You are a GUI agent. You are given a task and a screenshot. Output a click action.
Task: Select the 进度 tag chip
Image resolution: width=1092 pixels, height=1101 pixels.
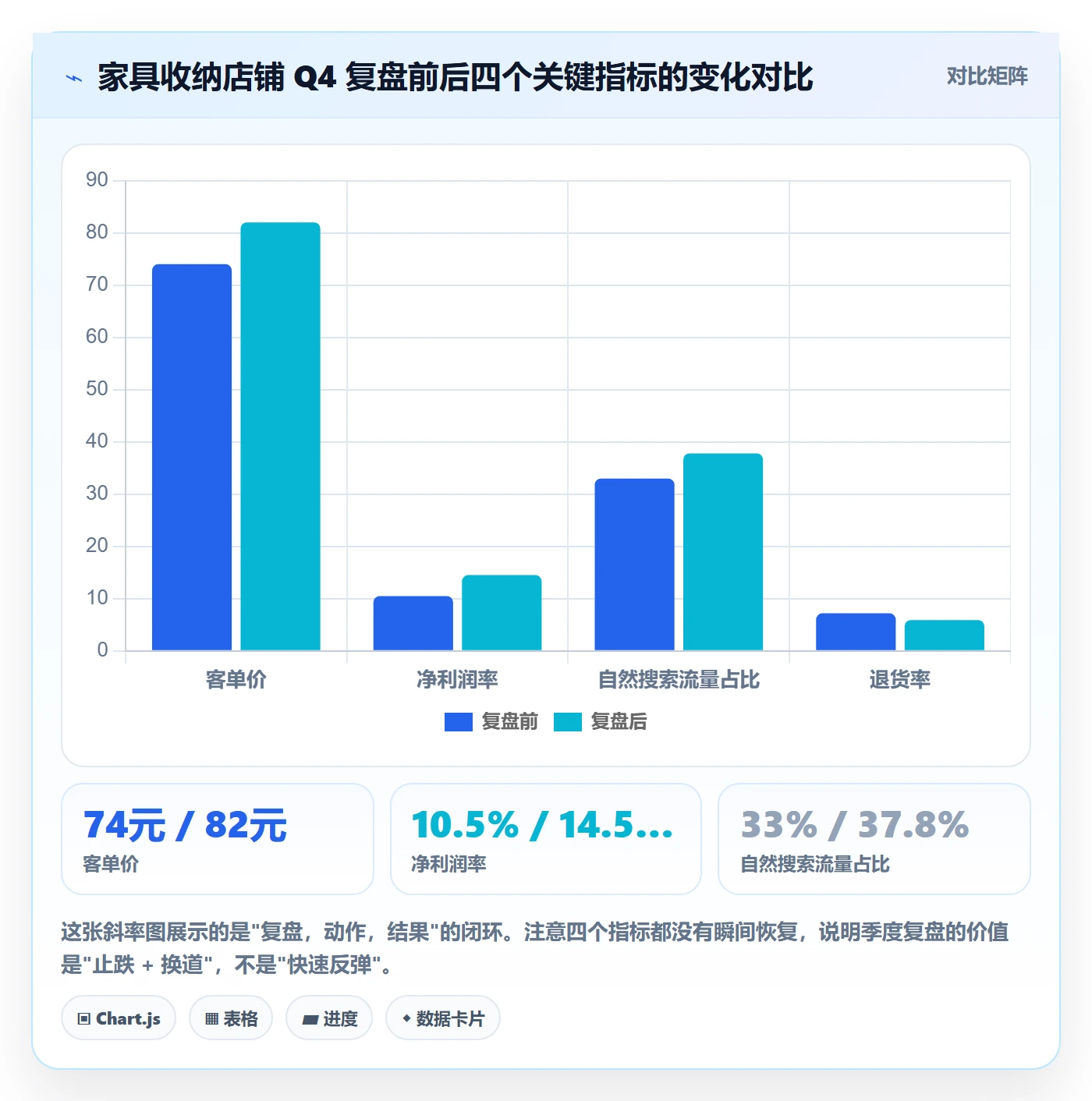coord(329,1018)
